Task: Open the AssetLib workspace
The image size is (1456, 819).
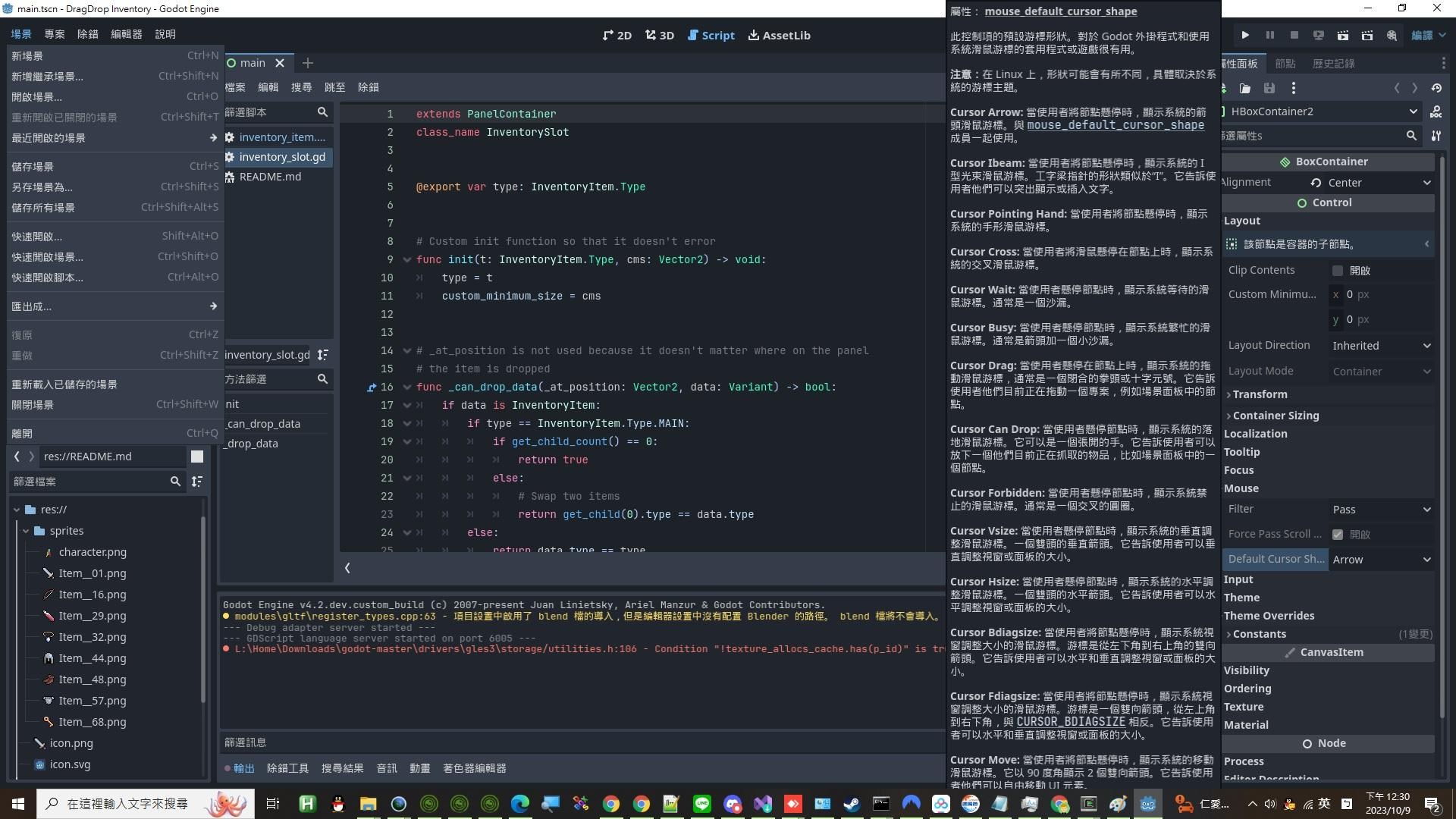Action: coord(779,36)
